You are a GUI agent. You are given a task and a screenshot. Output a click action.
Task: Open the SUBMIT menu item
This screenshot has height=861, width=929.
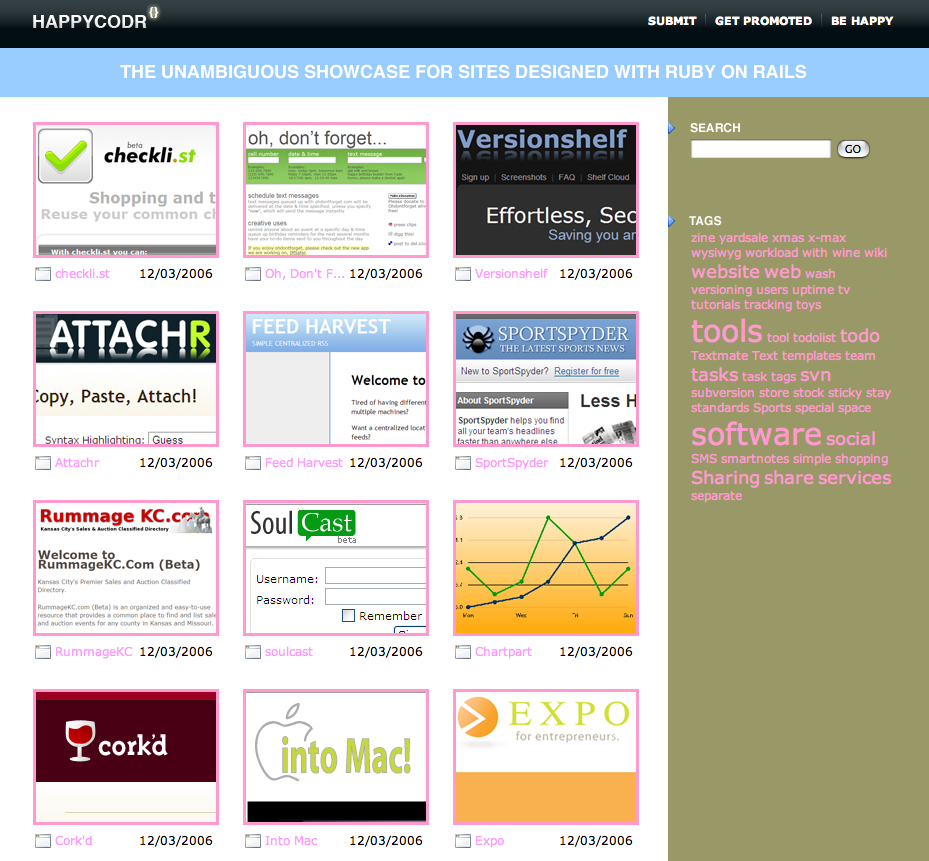click(x=672, y=21)
